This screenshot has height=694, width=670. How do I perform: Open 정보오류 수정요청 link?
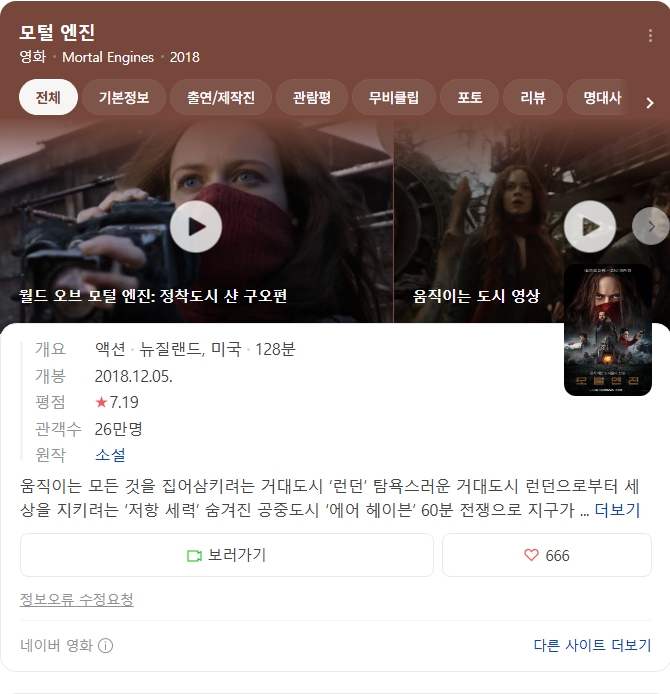[77, 600]
